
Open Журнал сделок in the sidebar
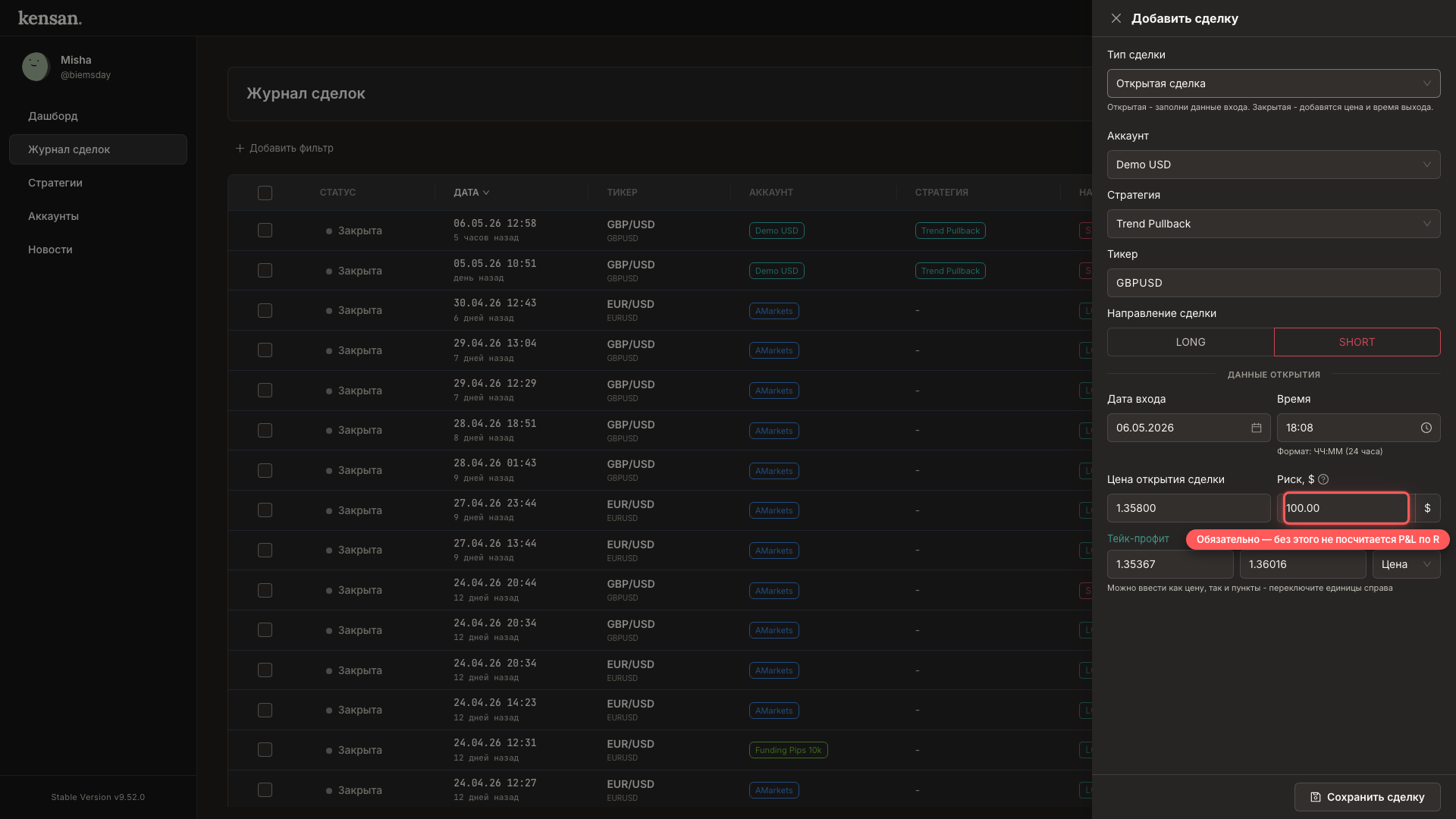pos(98,149)
